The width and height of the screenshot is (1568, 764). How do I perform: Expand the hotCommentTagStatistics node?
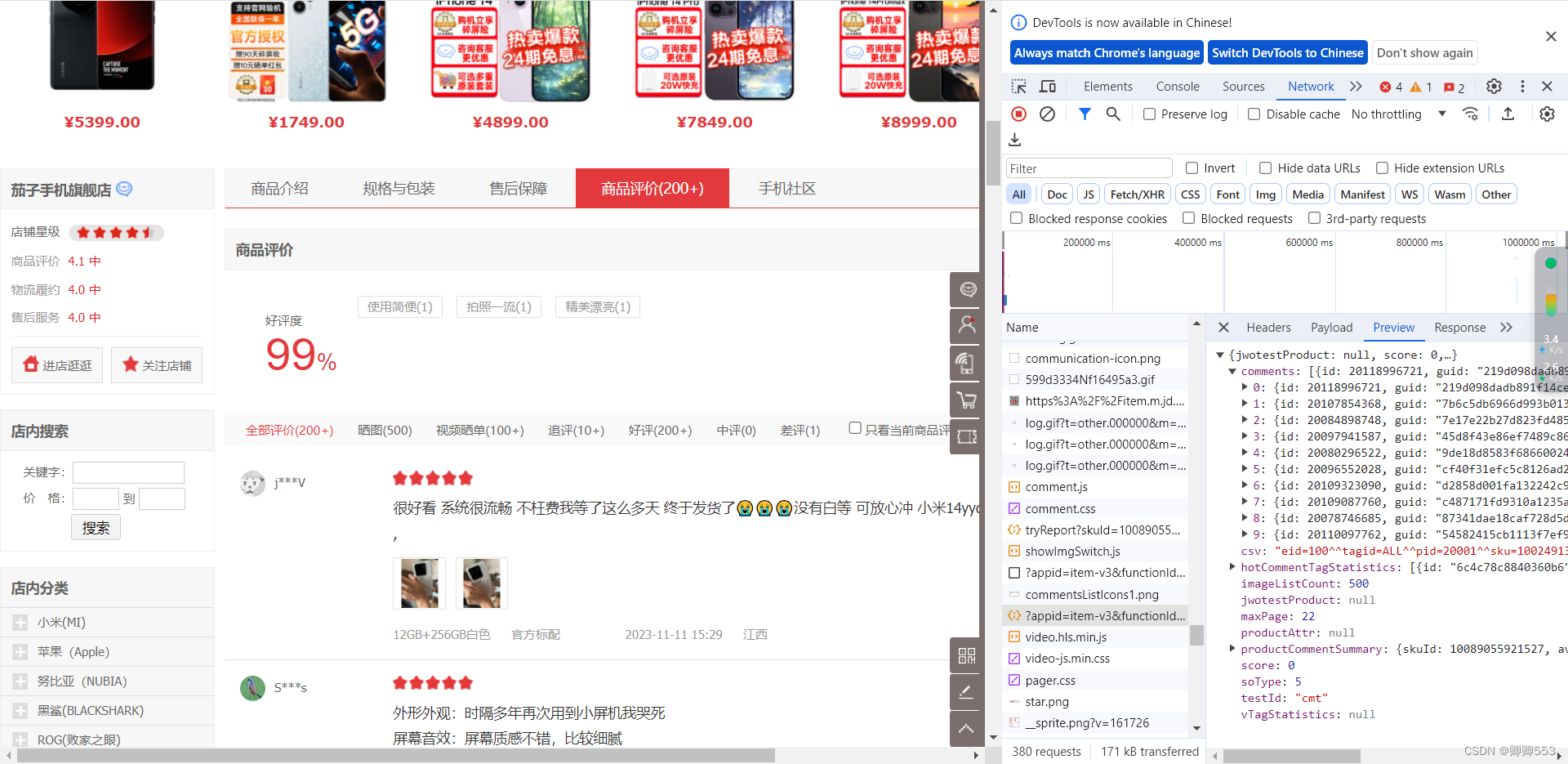1232,567
